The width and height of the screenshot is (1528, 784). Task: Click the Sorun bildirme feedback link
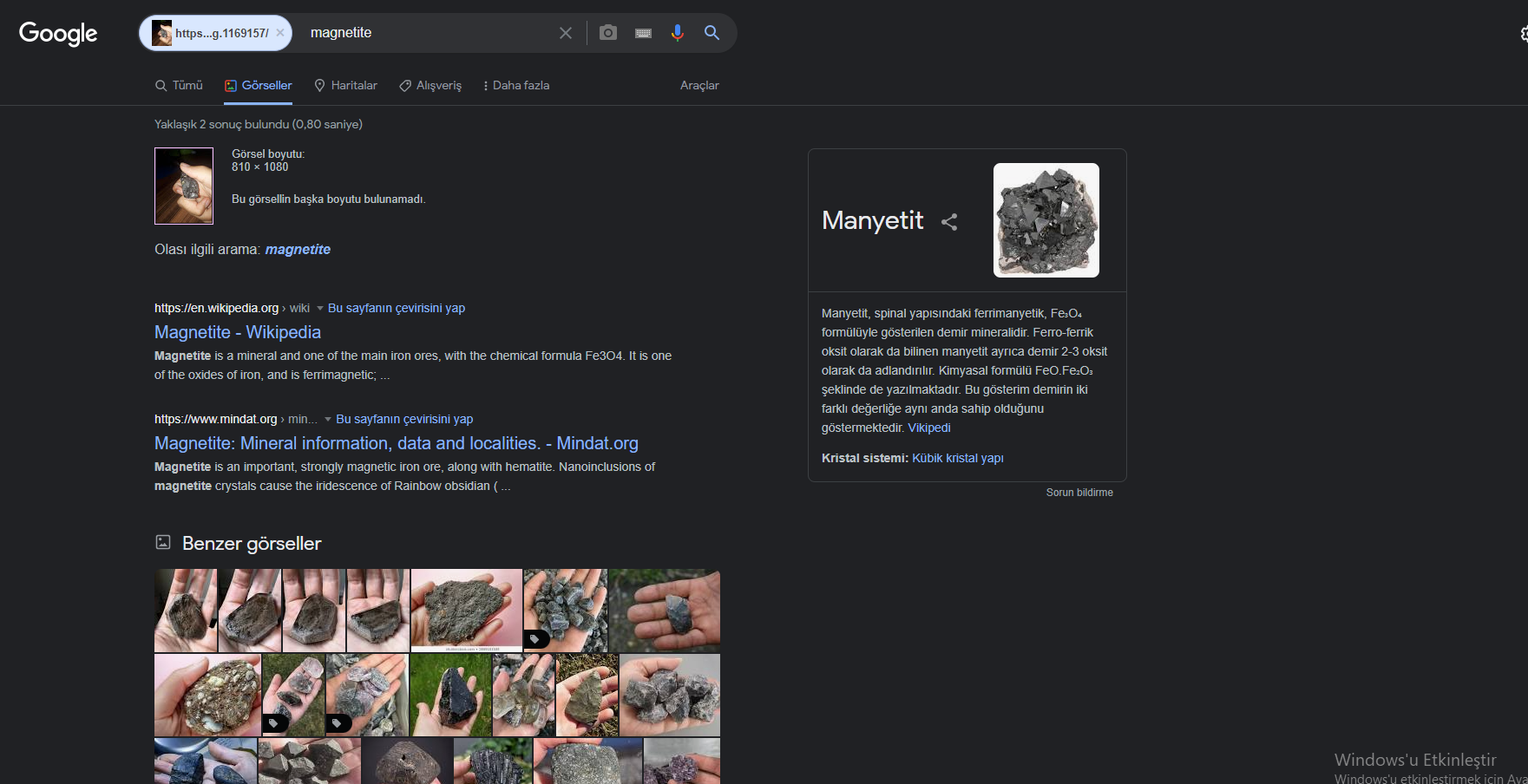(x=1079, y=493)
